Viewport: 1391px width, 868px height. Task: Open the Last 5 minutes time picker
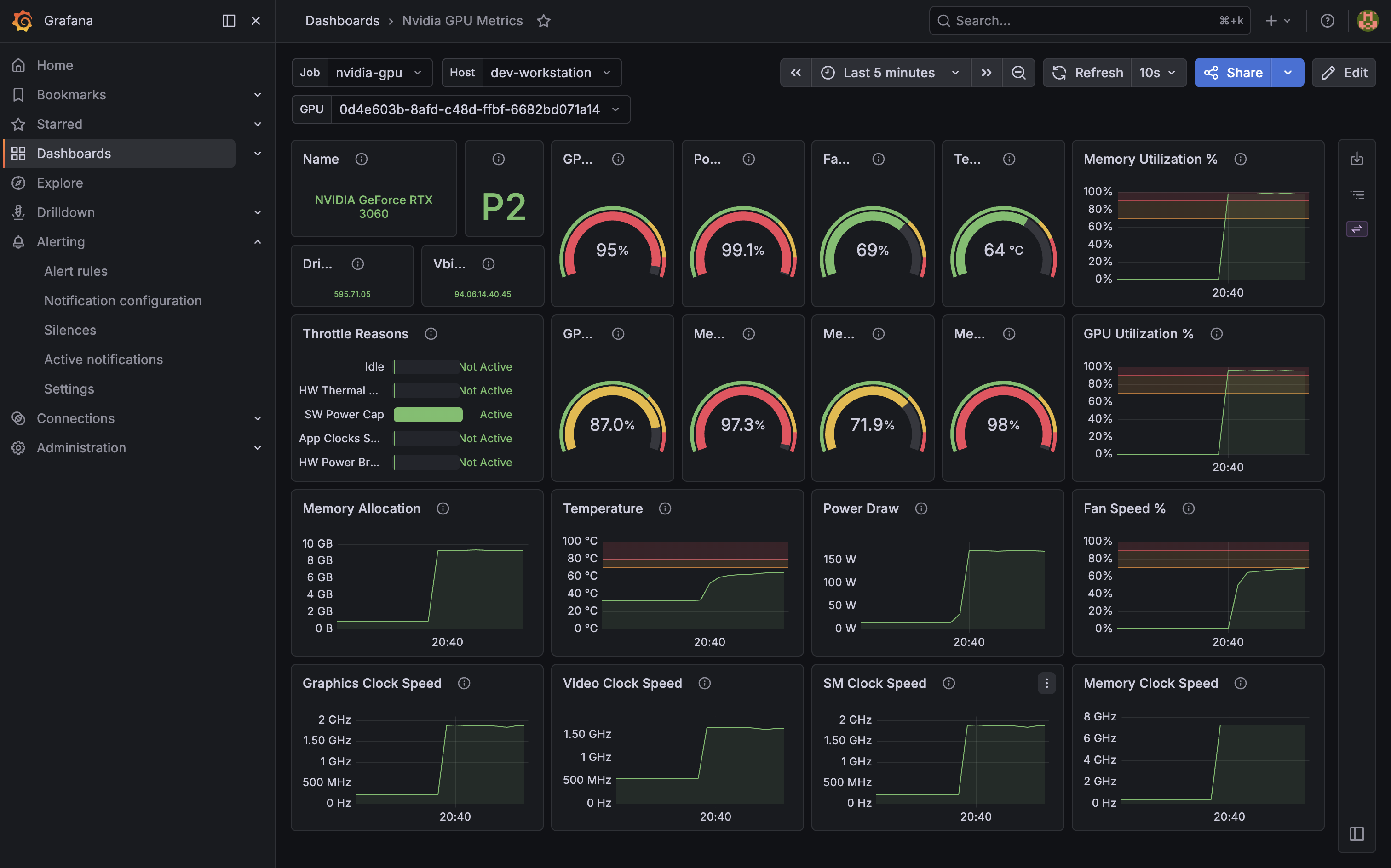point(891,72)
